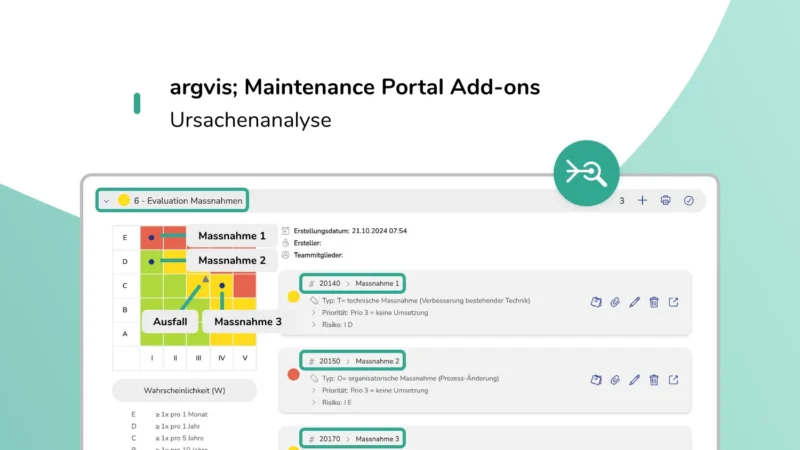Click the team icon next to Teammitglieder
The height and width of the screenshot is (450, 800).
[285, 255]
